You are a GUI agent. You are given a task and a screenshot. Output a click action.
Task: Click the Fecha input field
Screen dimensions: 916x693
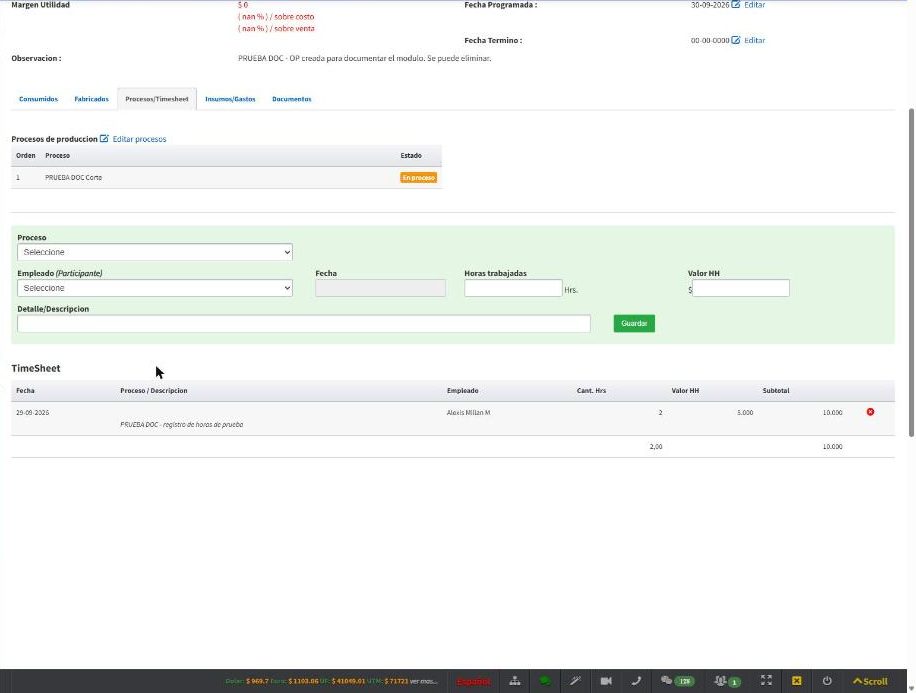tap(380, 288)
